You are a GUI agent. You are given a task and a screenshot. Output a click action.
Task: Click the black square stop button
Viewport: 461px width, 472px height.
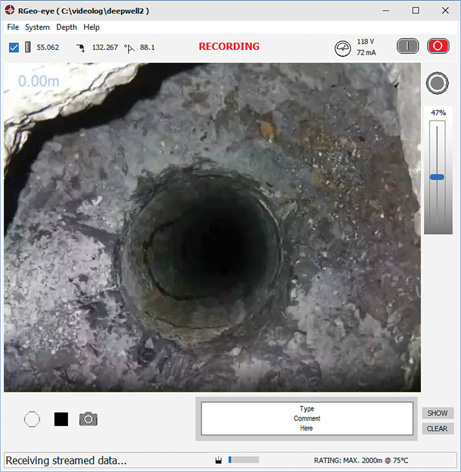click(x=61, y=419)
